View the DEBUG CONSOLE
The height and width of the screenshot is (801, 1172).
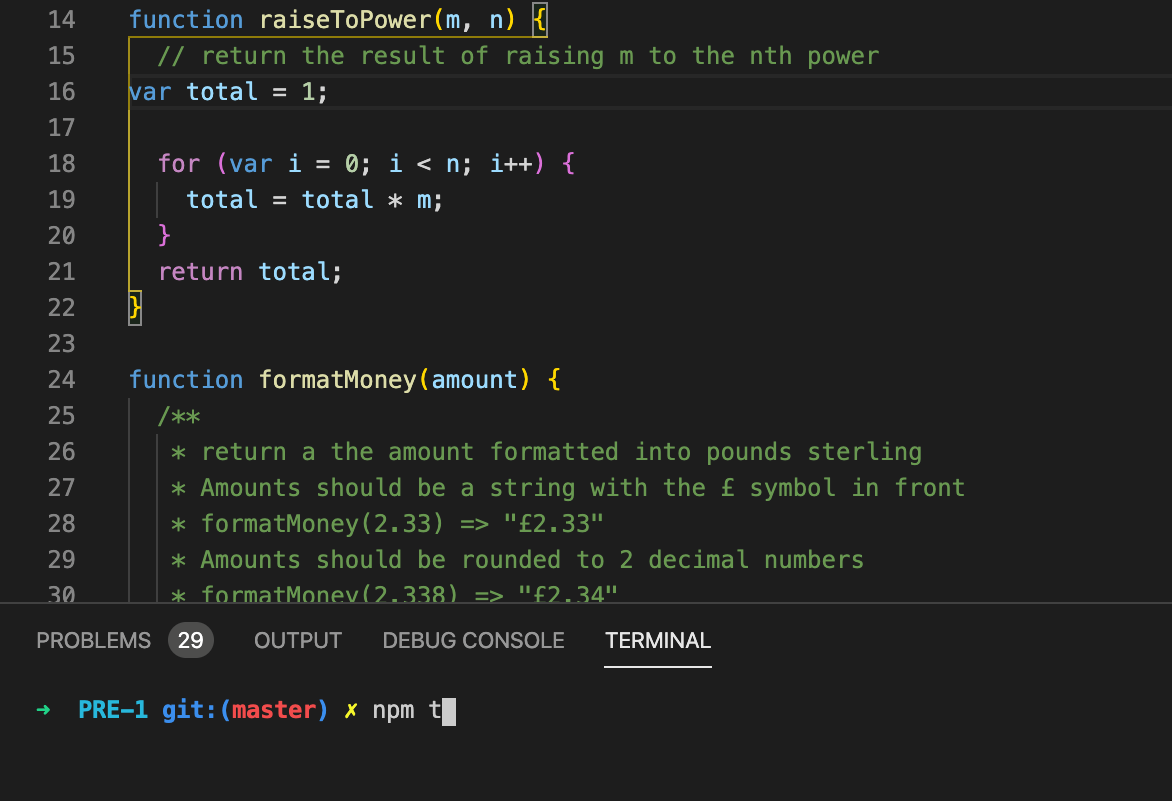(473, 640)
